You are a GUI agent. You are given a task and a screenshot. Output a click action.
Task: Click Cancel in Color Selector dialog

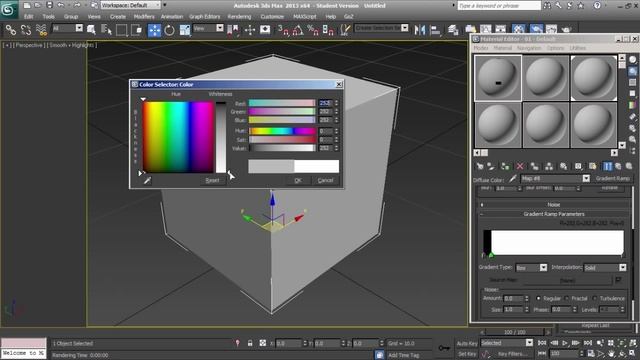pyautogui.click(x=325, y=180)
